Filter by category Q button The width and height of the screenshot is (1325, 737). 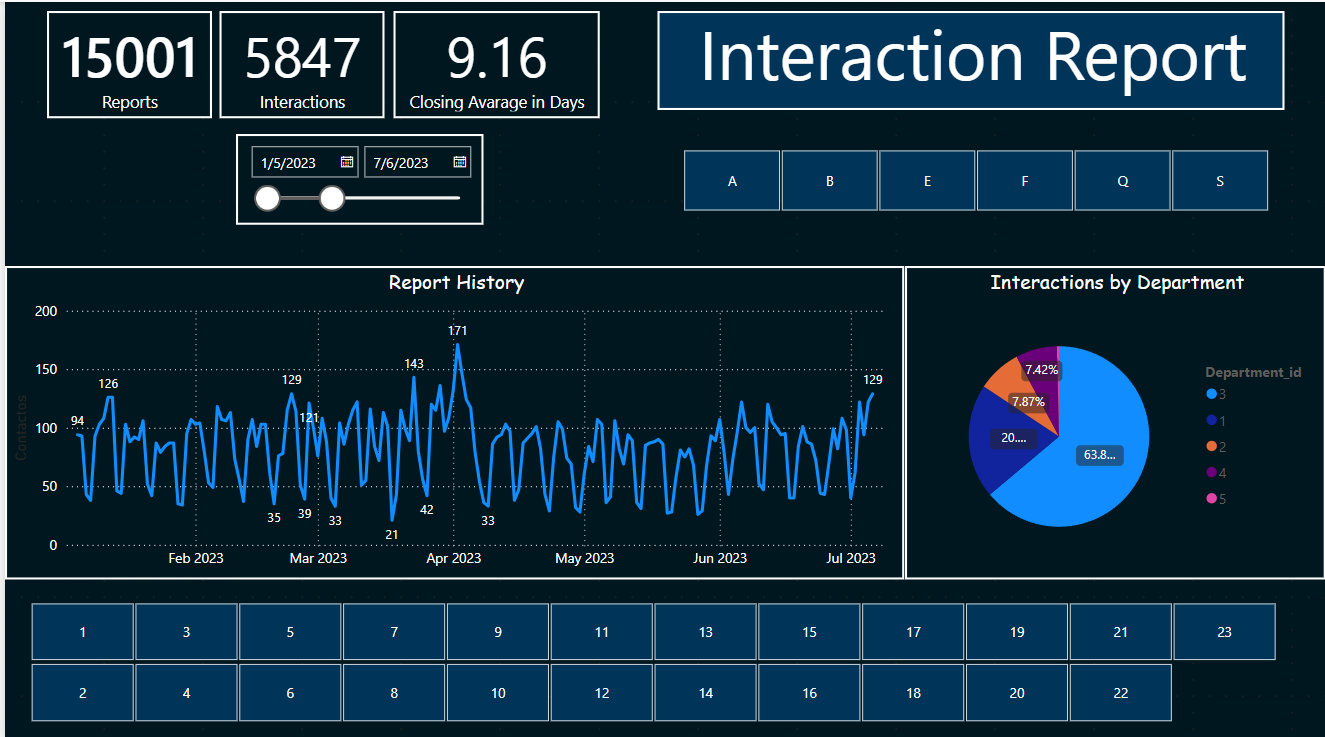coord(1122,181)
